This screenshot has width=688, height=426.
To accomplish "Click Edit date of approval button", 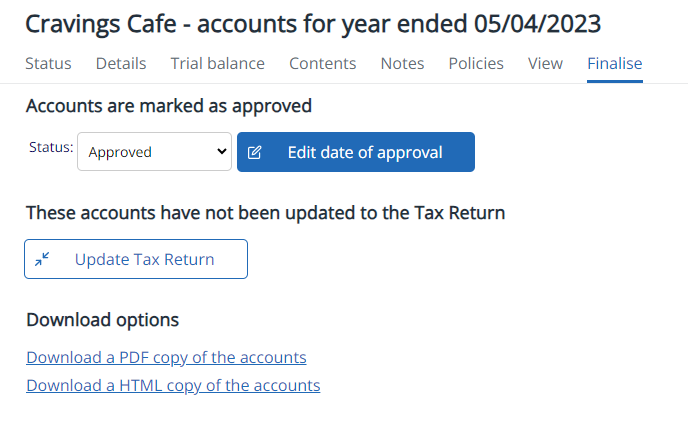I will pos(356,152).
